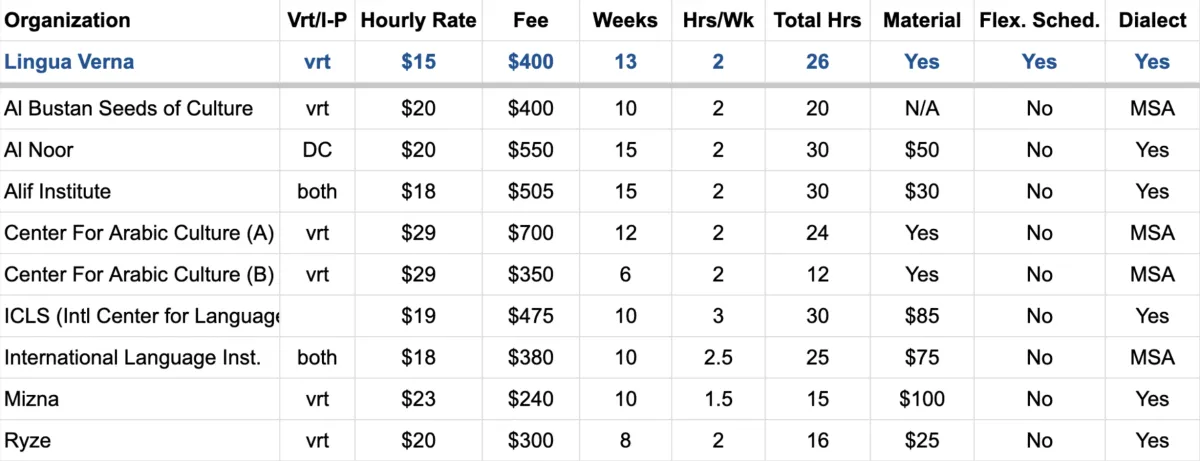This screenshot has width=1200, height=461.
Task: Select the Organization column header
Action: click(x=140, y=20)
